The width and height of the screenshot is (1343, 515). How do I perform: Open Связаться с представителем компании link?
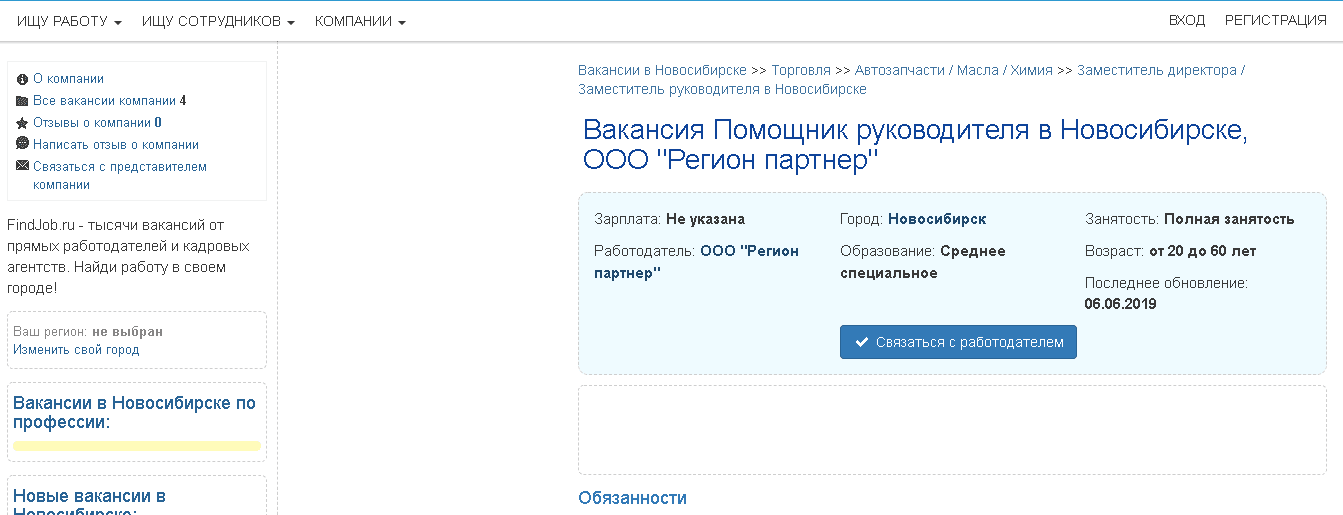point(120,175)
